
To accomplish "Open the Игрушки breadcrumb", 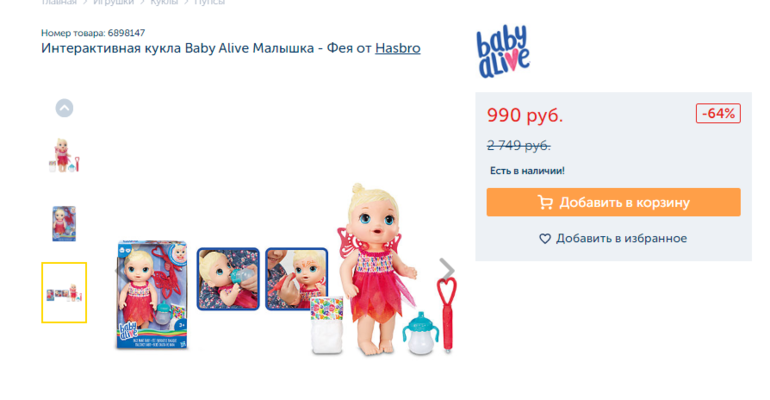I will point(113,2).
